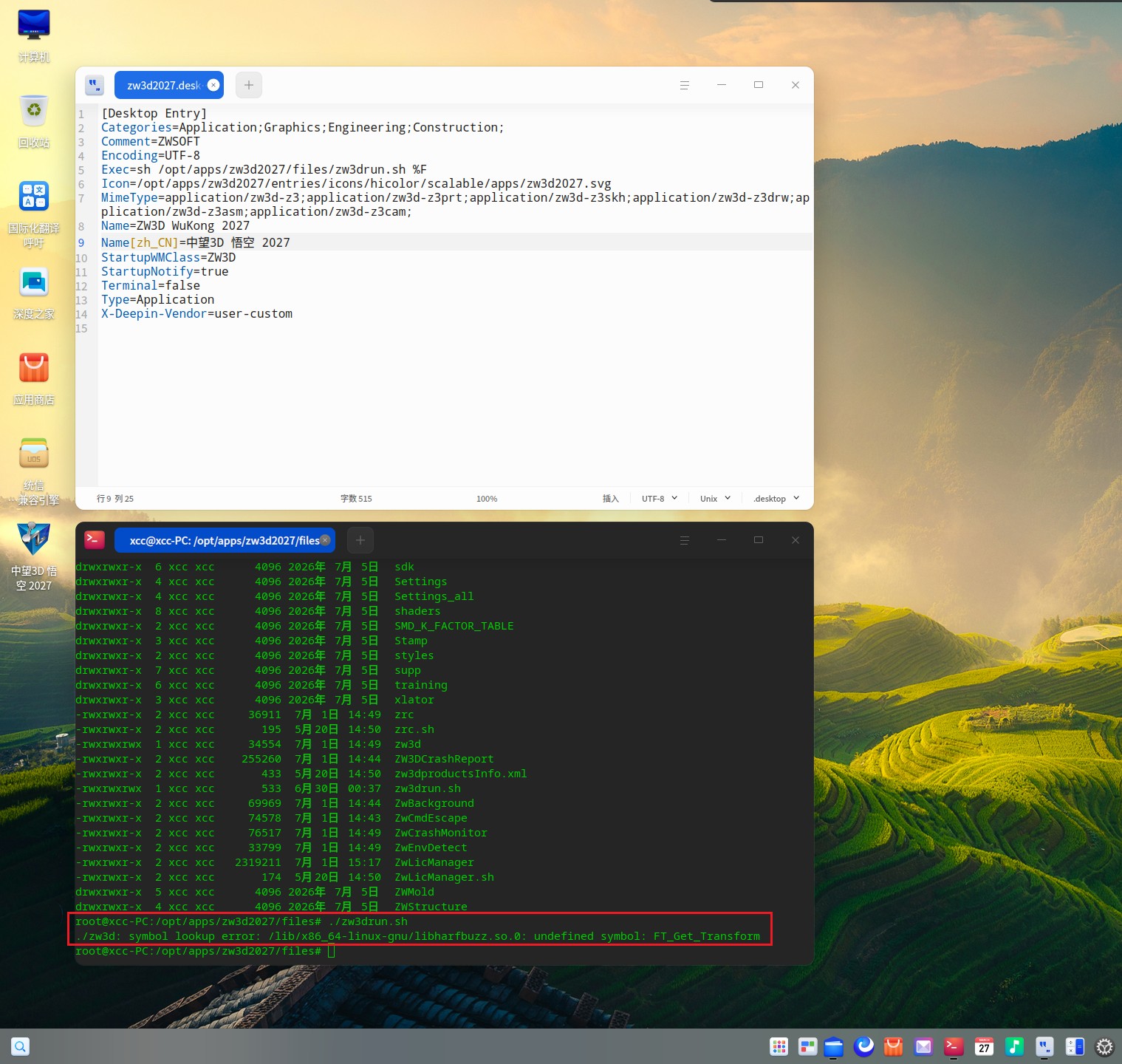Launch the music player from dock
The height and width of the screenshot is (1064, 1122).
(1014, 1046)
